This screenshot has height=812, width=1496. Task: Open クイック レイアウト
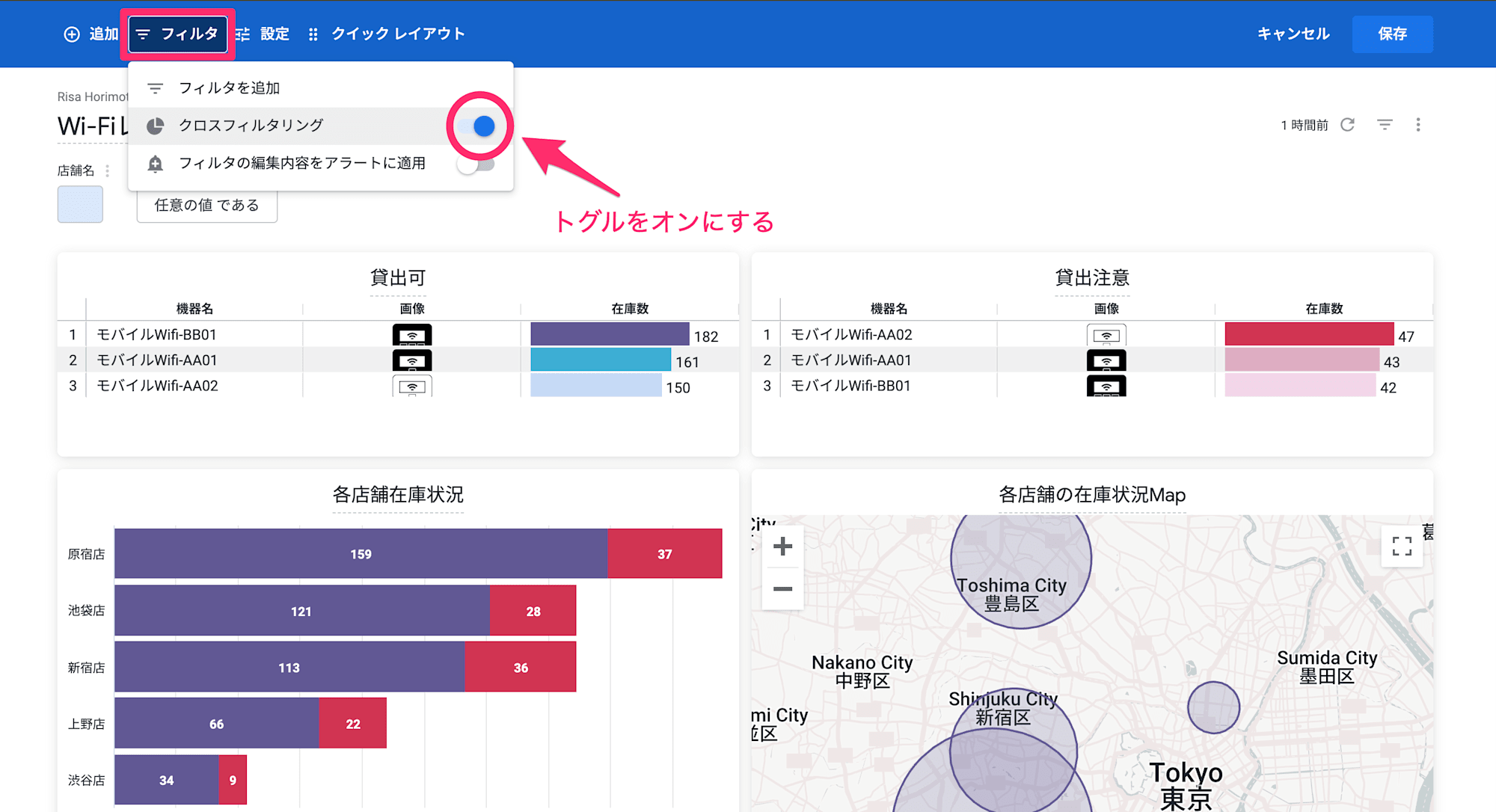[x=387, y=34]
